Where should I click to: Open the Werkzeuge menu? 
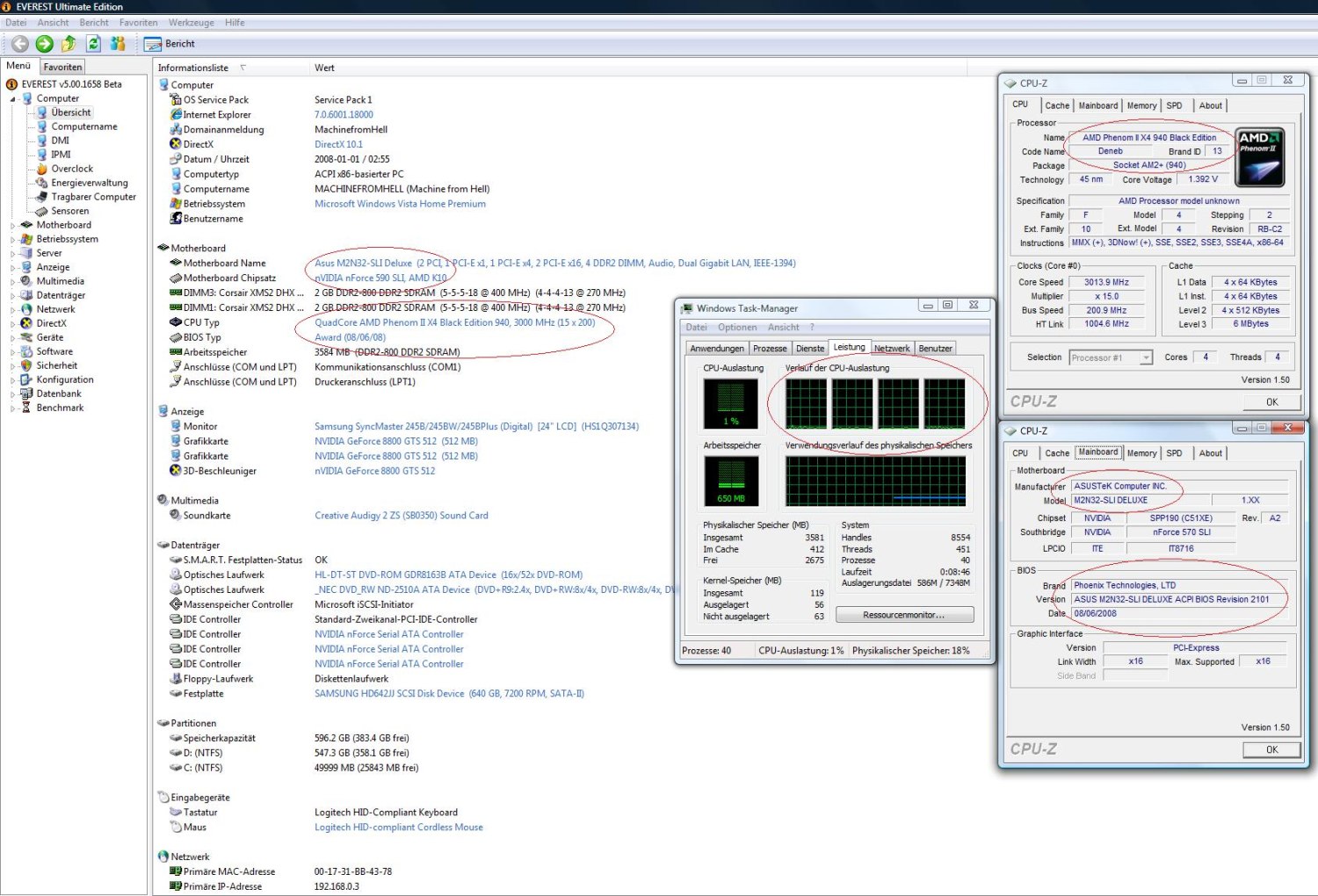[191, 23]
